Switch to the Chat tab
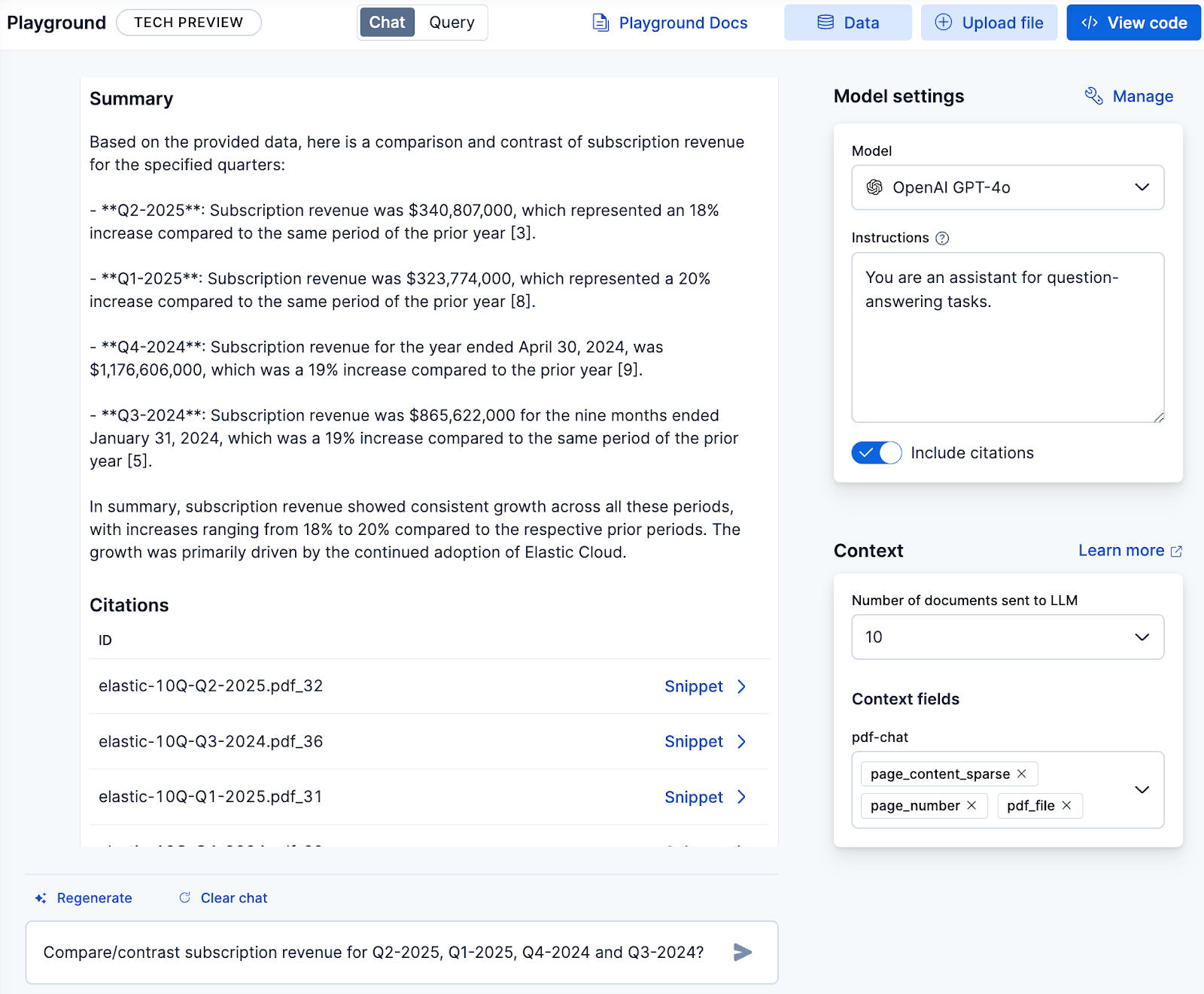The image size is (1204, 994). [387, 23]
